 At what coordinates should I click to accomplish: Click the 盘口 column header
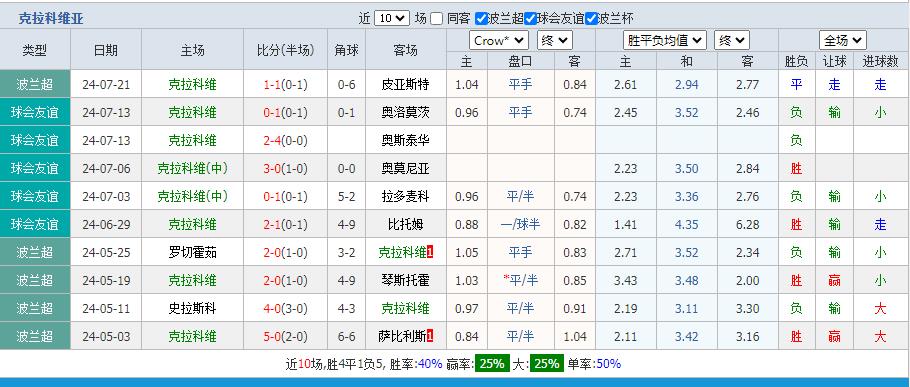click(520, 62)
